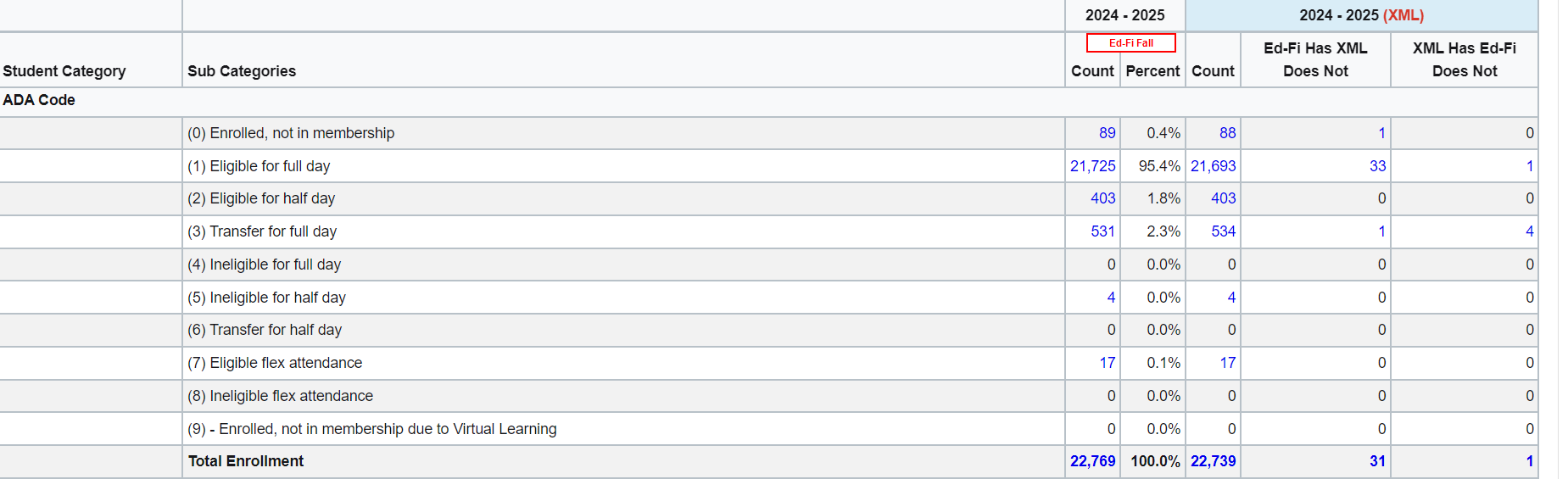Open Ed-Fi count 403 for Eligible for half day

[x=1102, y=198]
